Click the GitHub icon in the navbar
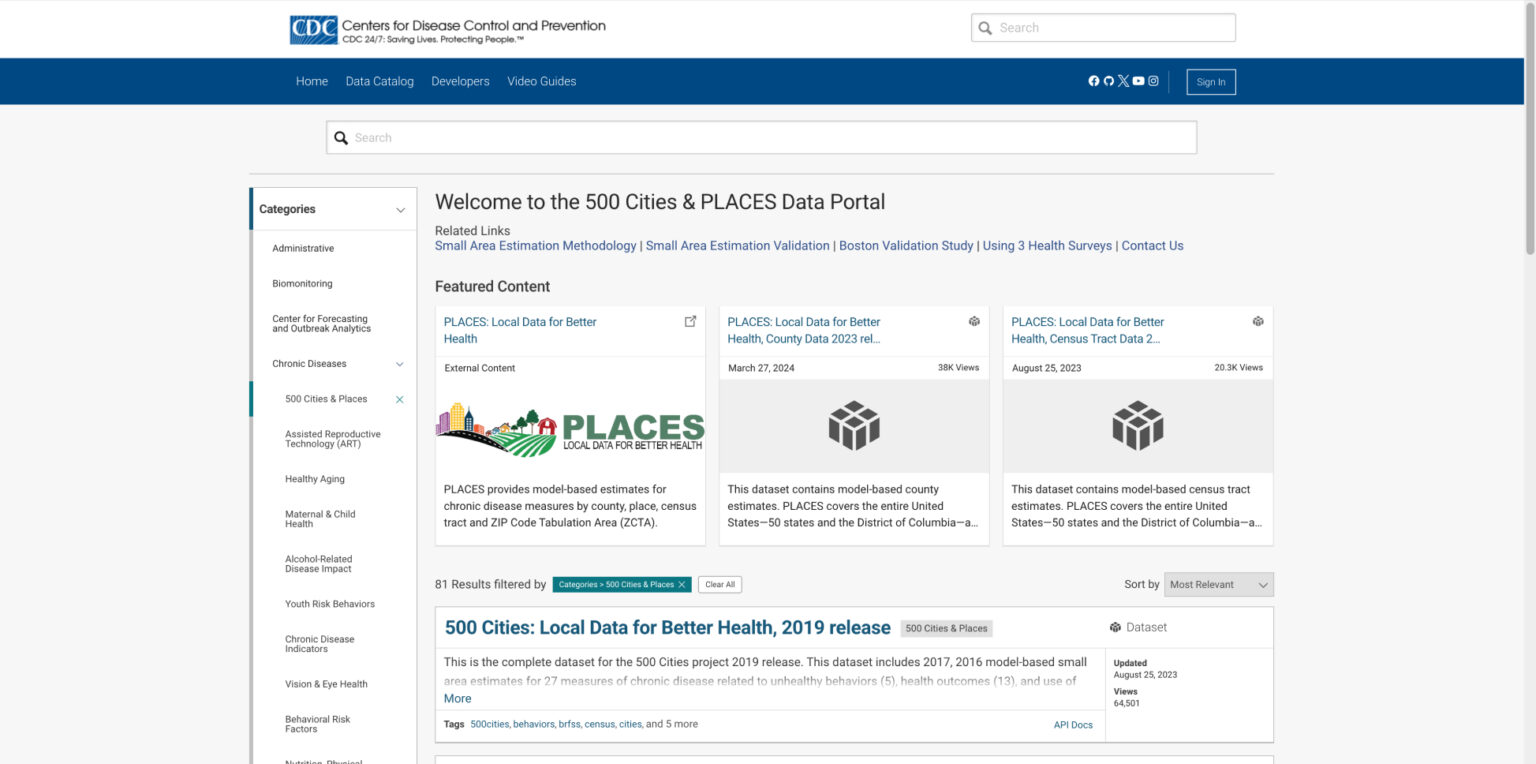This screenshot has width=1536, height=764. 1108,80
